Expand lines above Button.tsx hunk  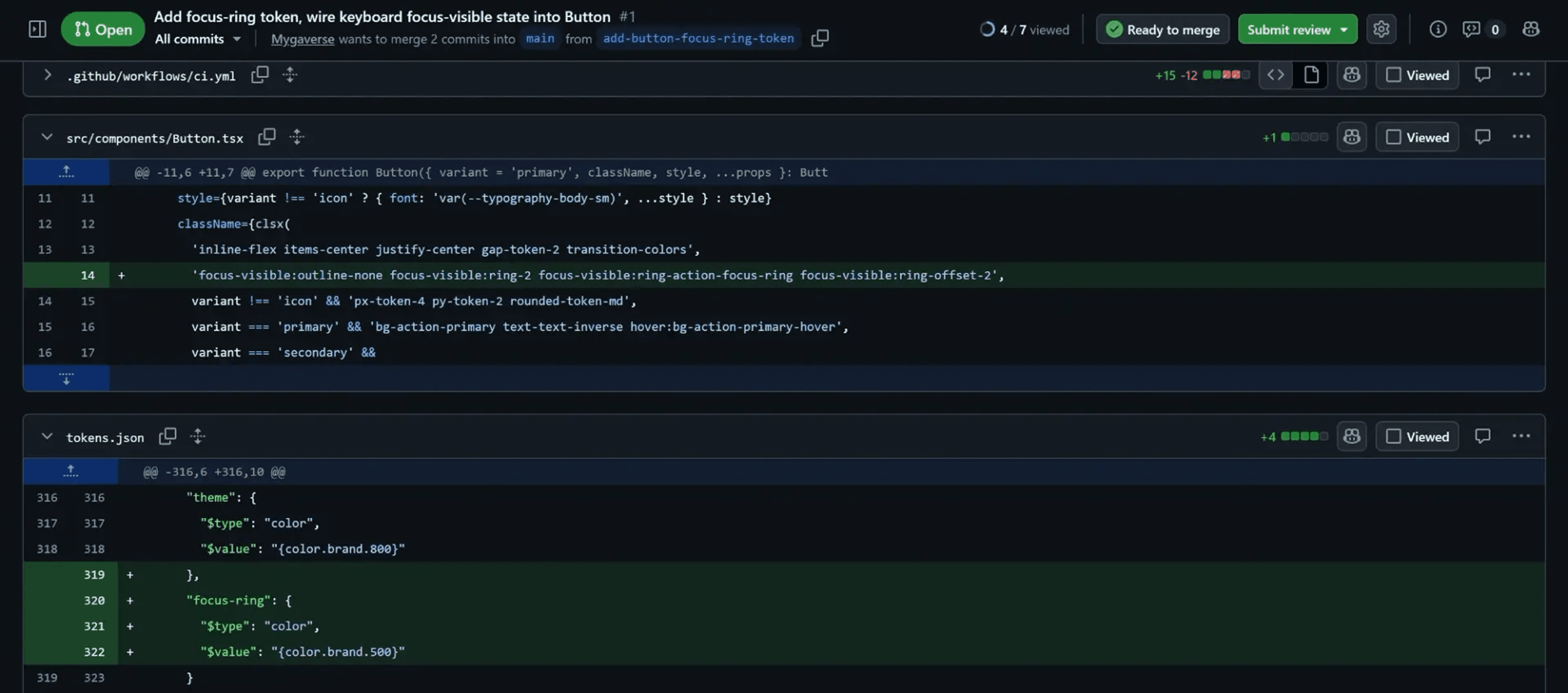66,172
